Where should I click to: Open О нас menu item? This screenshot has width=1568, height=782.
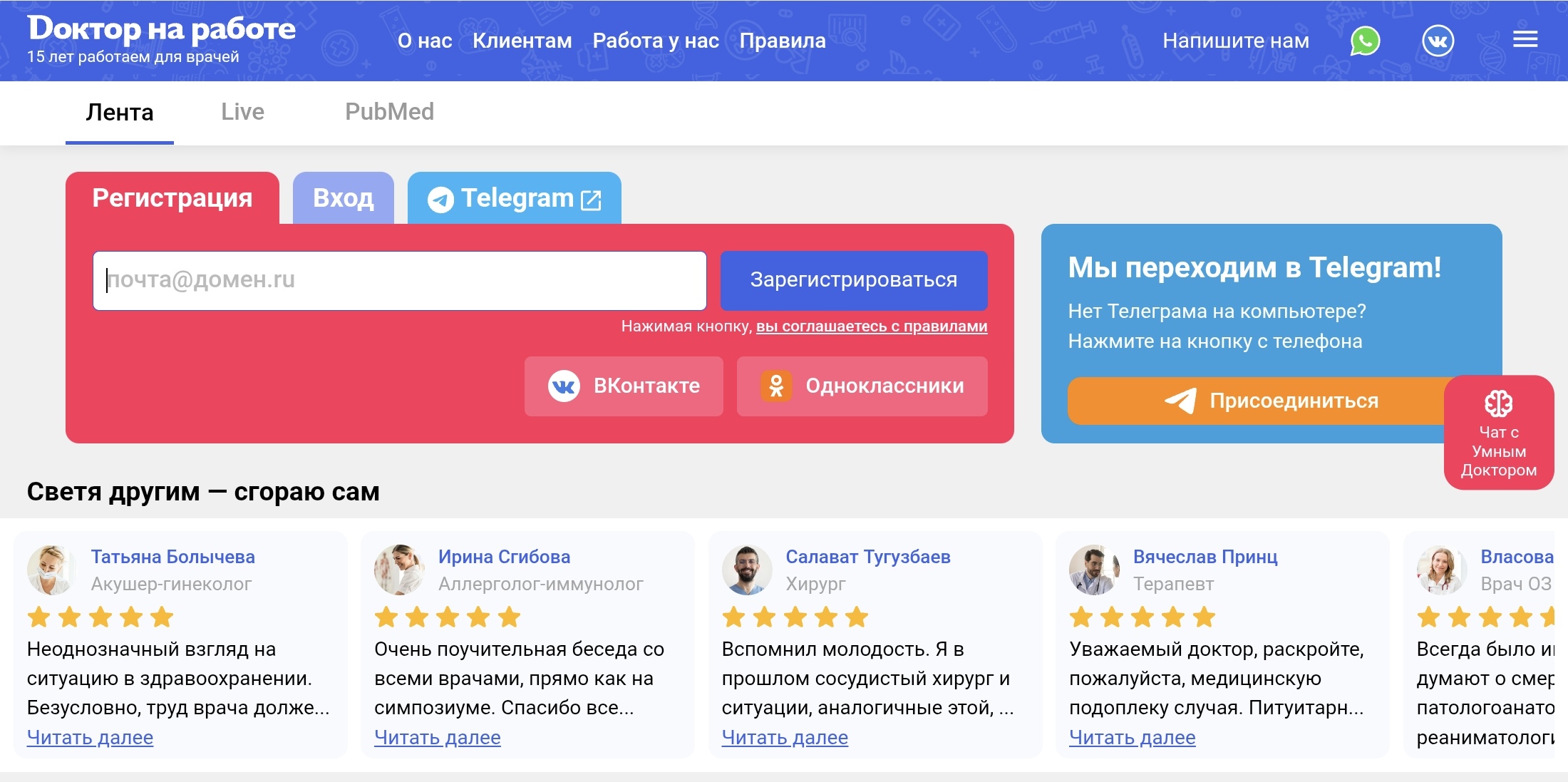coord(425,41)
